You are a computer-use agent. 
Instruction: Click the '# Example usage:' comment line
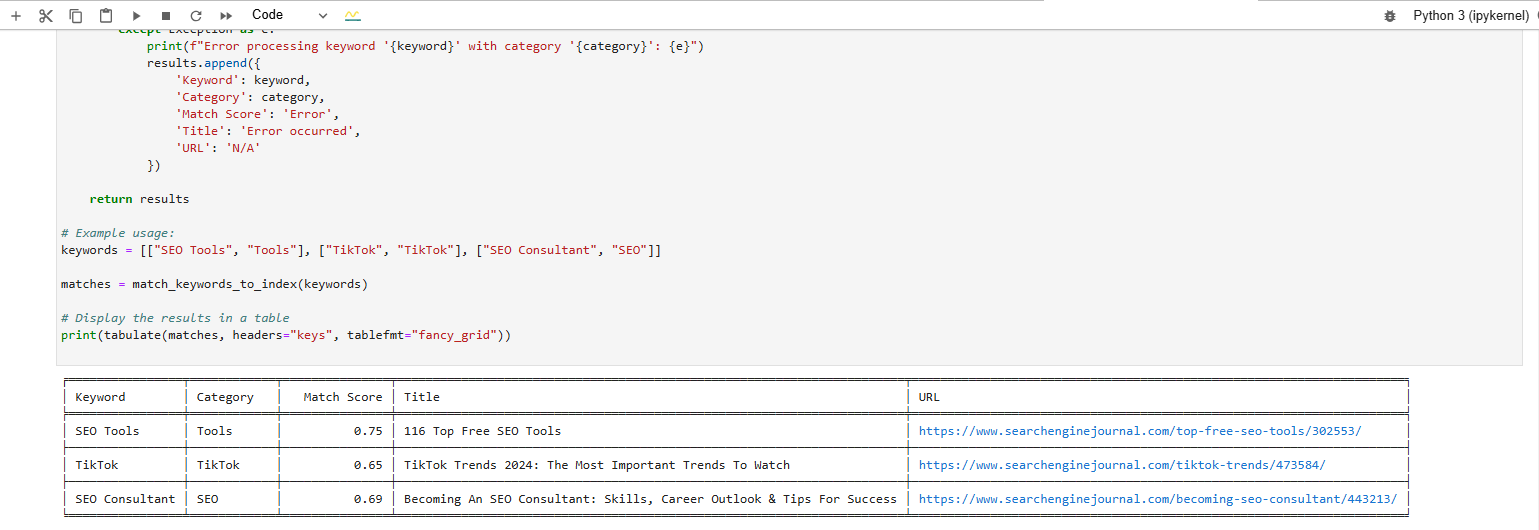(x=118, y=233)
